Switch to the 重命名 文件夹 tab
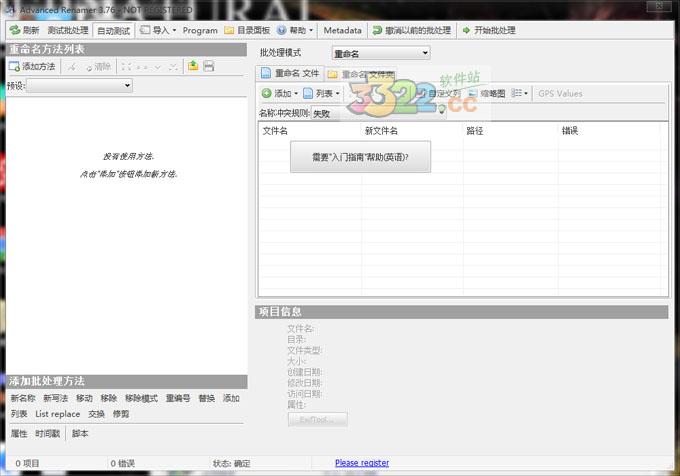 361,75
